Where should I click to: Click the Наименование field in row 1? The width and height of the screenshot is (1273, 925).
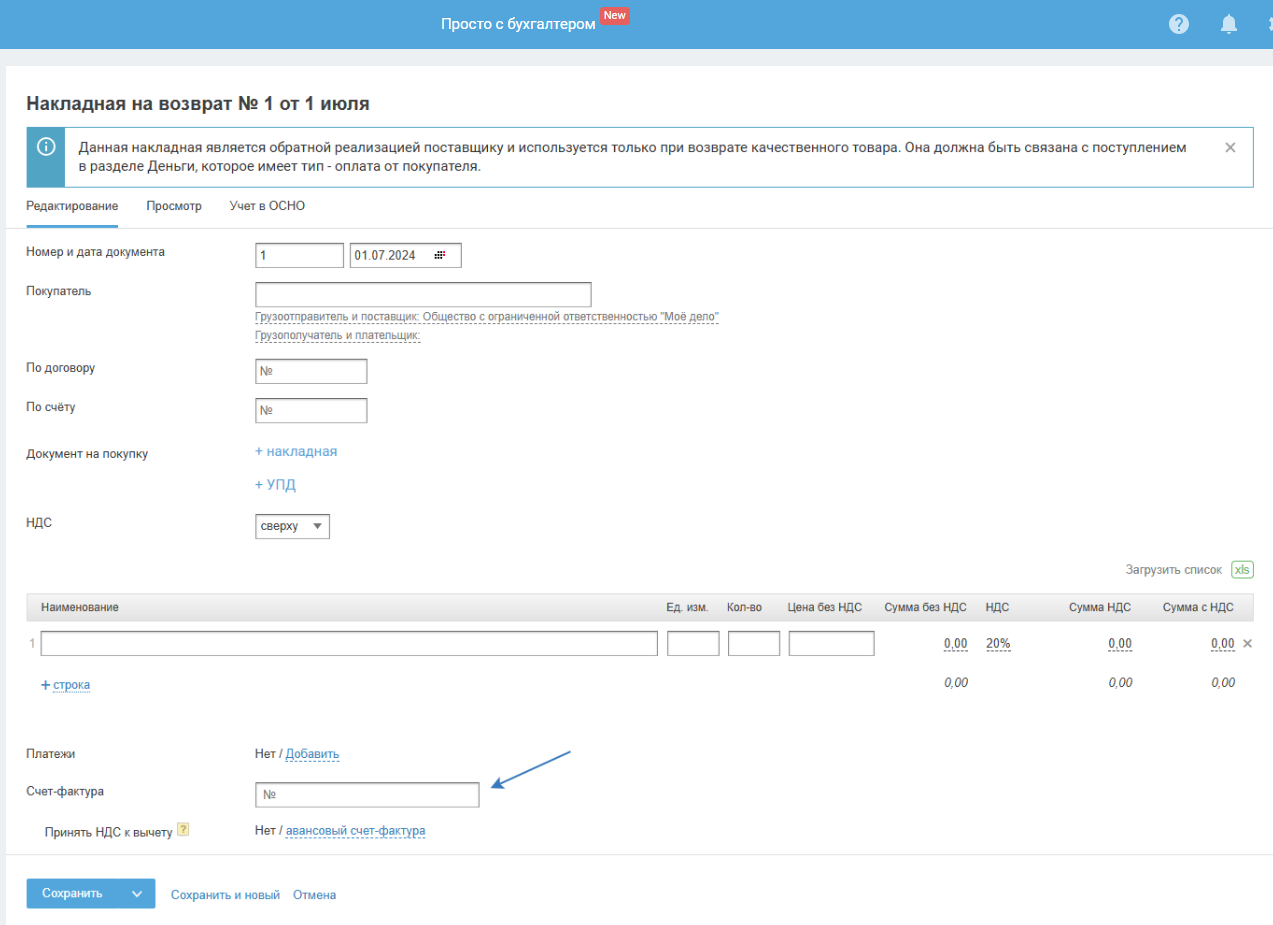(349, 643)
